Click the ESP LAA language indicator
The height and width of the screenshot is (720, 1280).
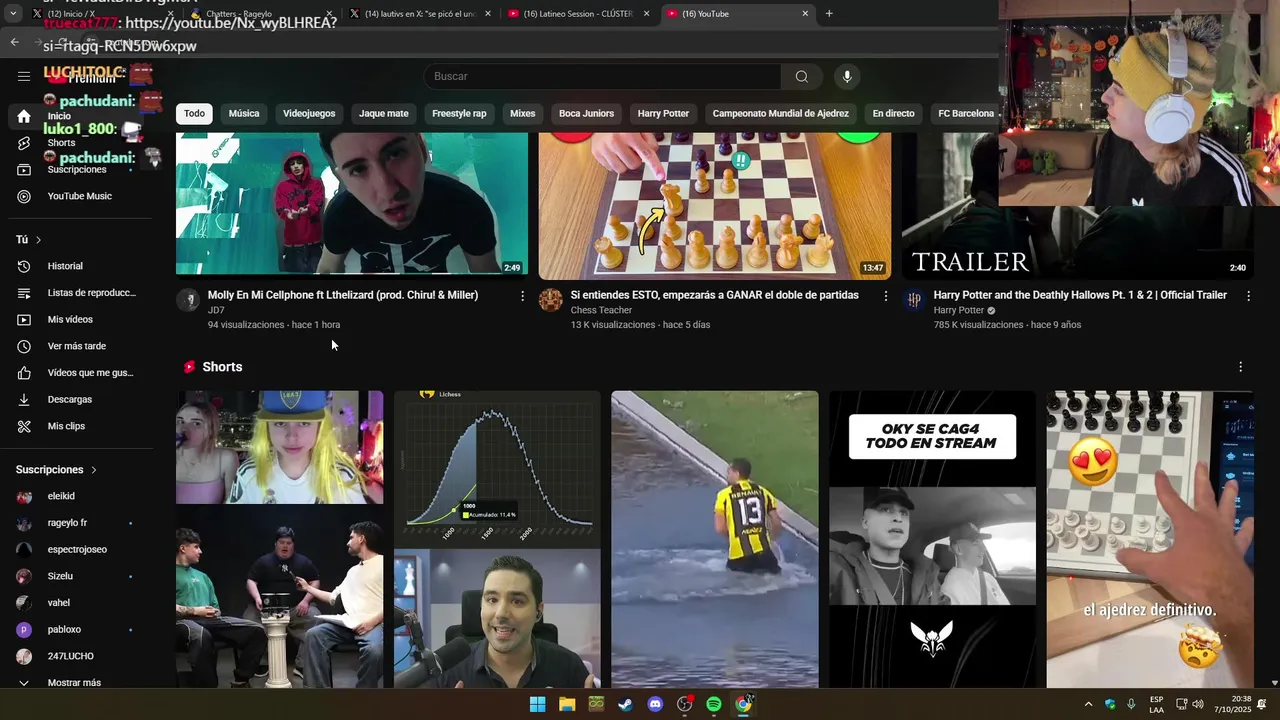click(1156, 704)
